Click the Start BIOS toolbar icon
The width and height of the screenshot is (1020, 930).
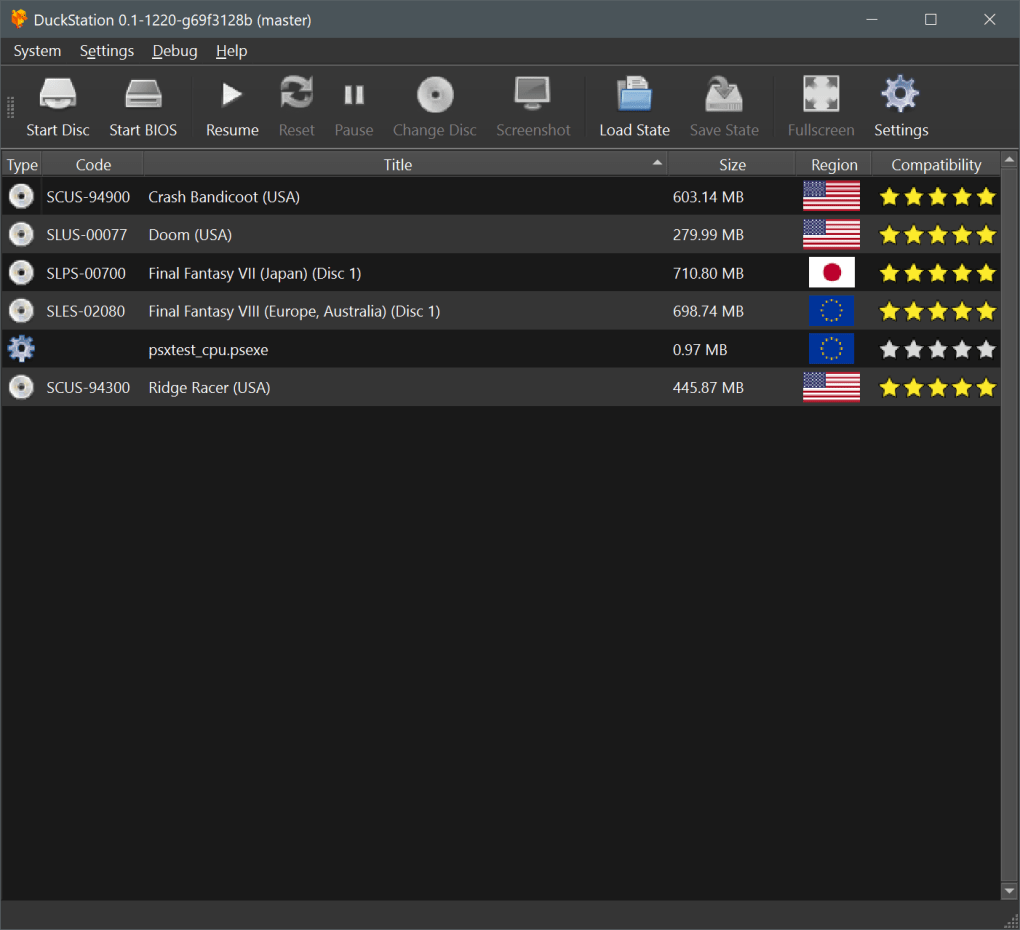(x=143, y=96)
